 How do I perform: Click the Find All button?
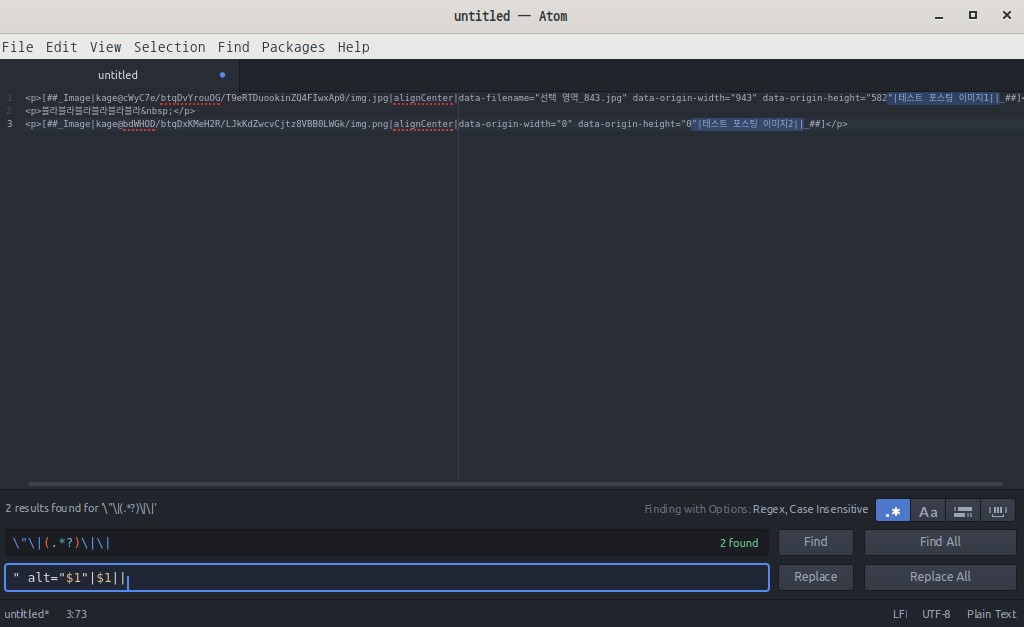(x=940, y=542)
